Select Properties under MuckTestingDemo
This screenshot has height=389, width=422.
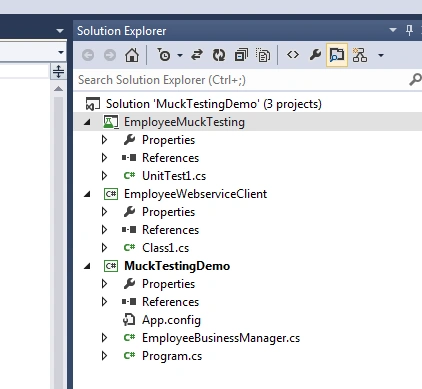coord(168,284)
